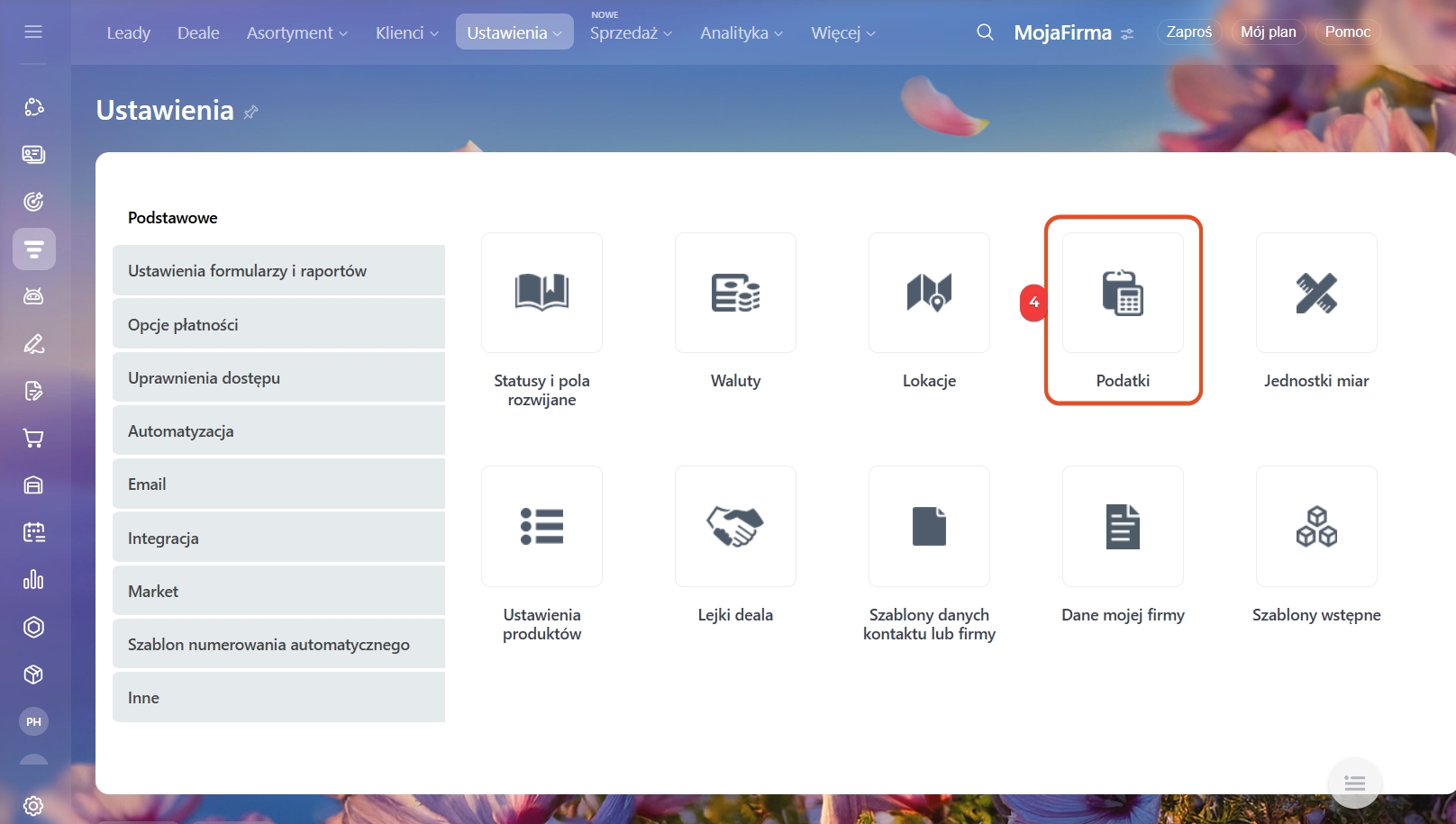Expand the Asortyment dropdown menu
Screen dimensions: 1456x824
click(x=296, y=33)
